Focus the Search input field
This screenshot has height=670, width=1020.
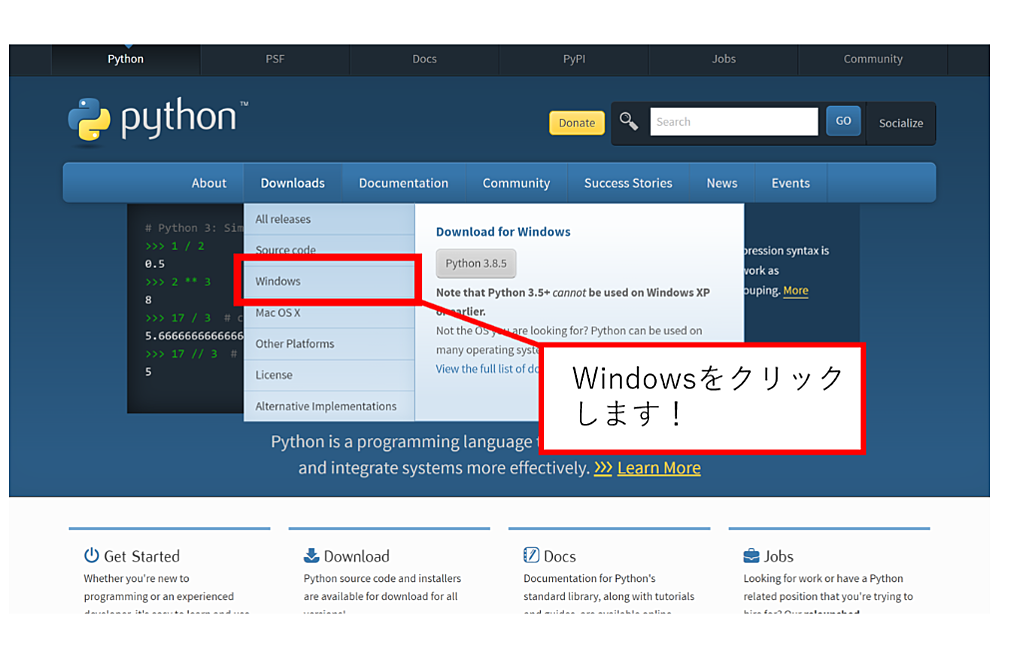point(734,122)
